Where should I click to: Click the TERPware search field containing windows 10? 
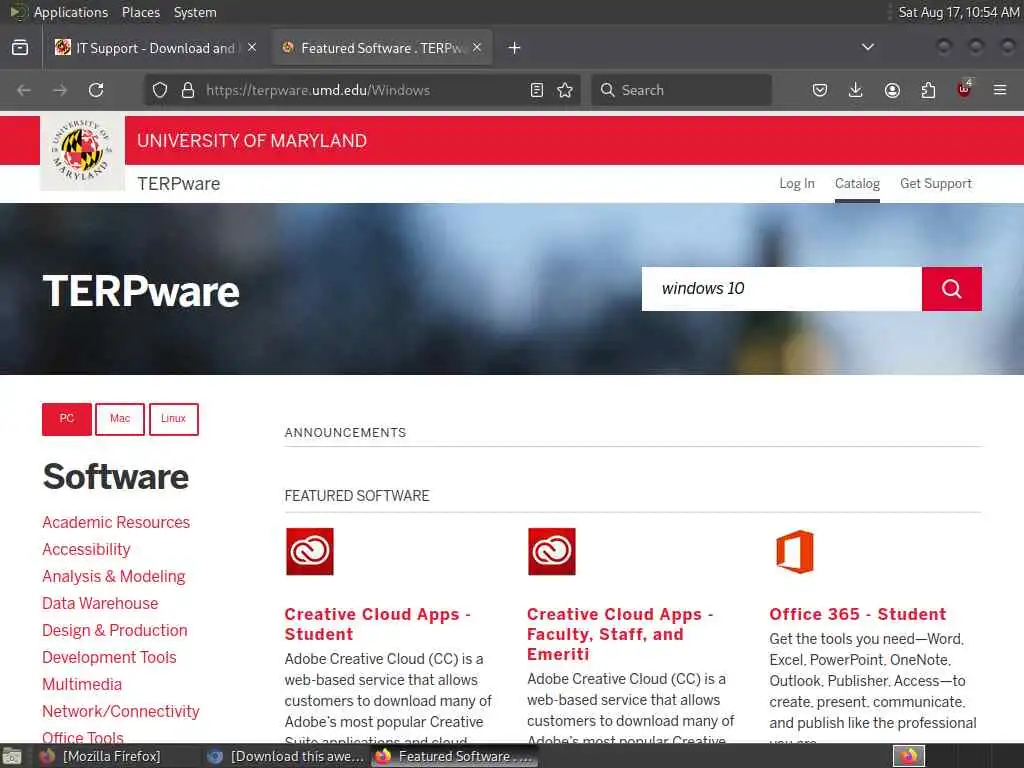[782, 289]
